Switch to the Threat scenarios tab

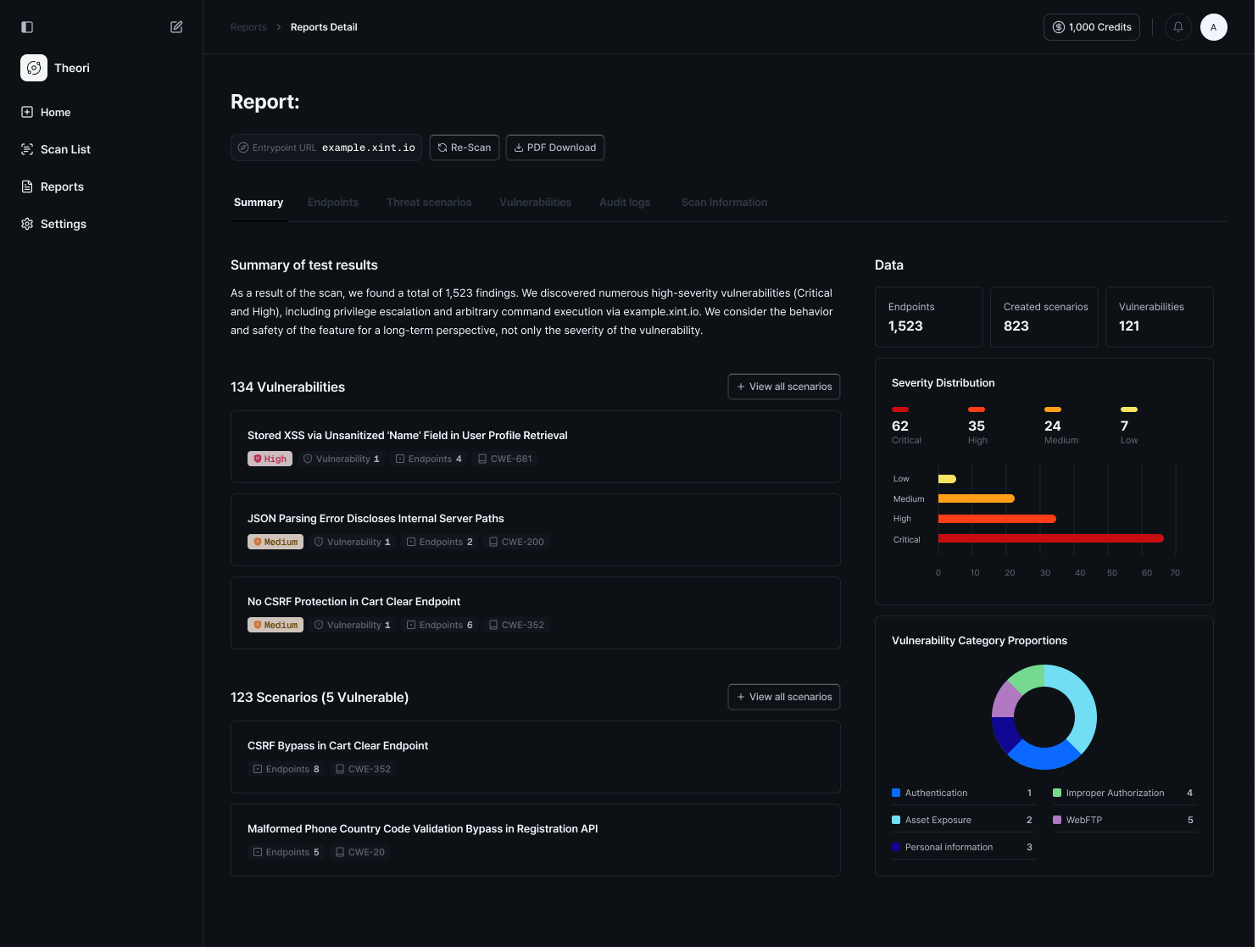428,203
